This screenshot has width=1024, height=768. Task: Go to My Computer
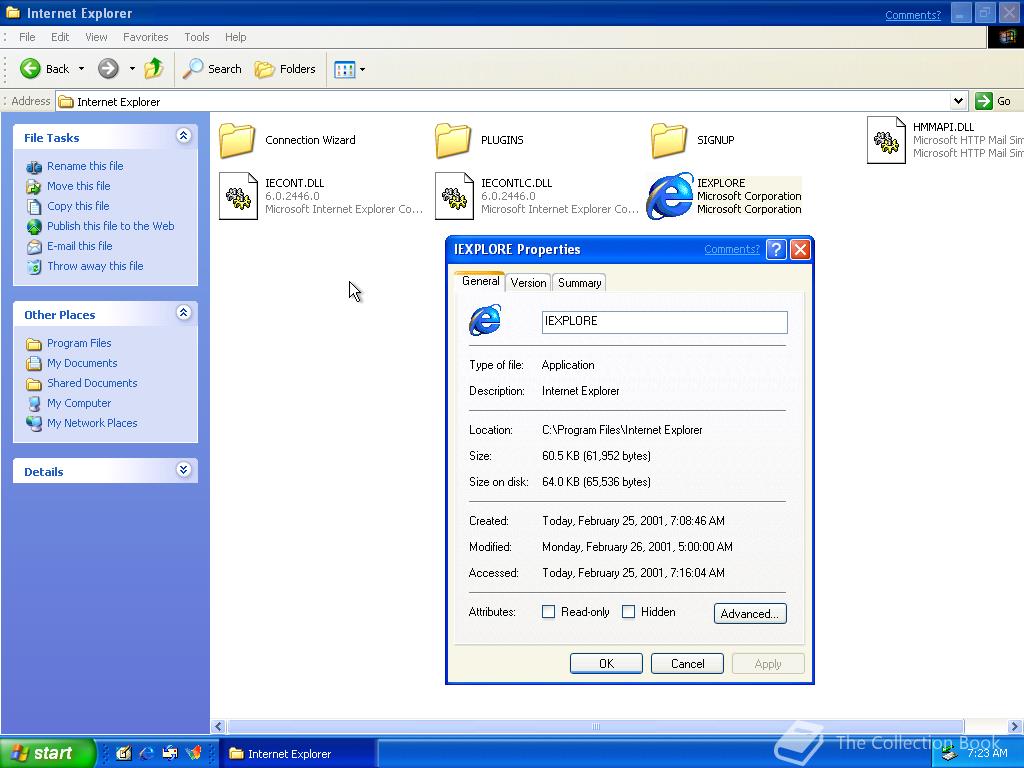coord(79,403)
